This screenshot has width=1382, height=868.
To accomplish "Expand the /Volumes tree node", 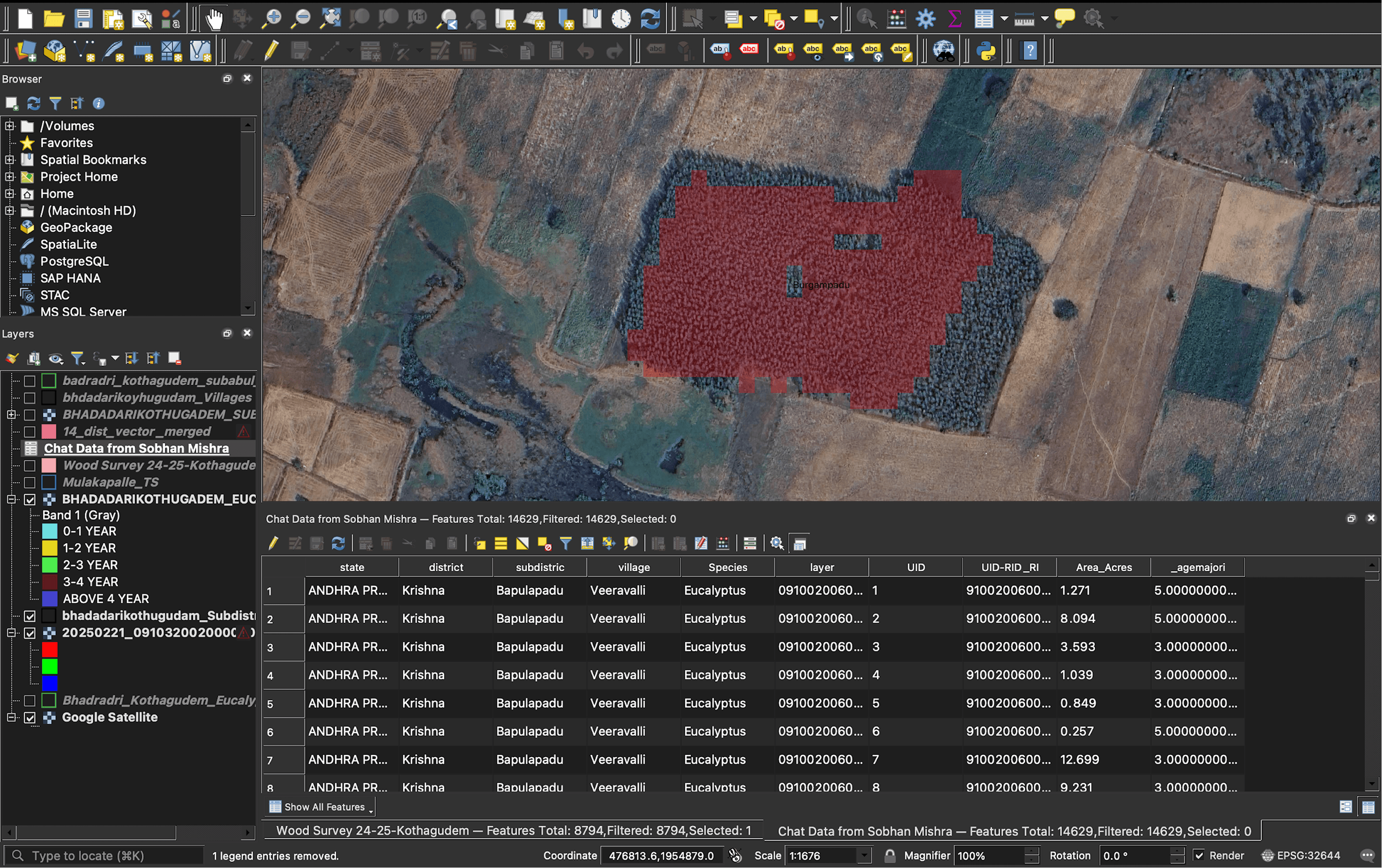I will [x=9, y=126].
